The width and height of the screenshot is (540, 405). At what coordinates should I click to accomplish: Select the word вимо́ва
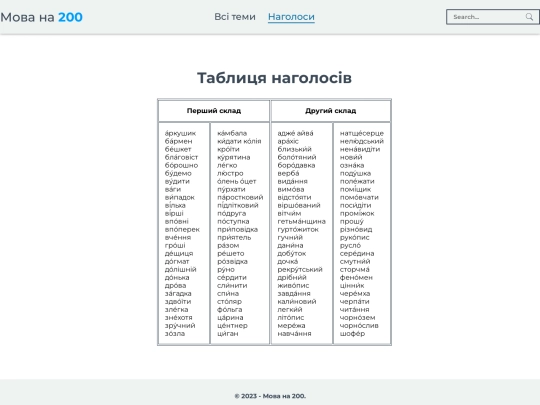pyautogui.click(x=291, y=189)
